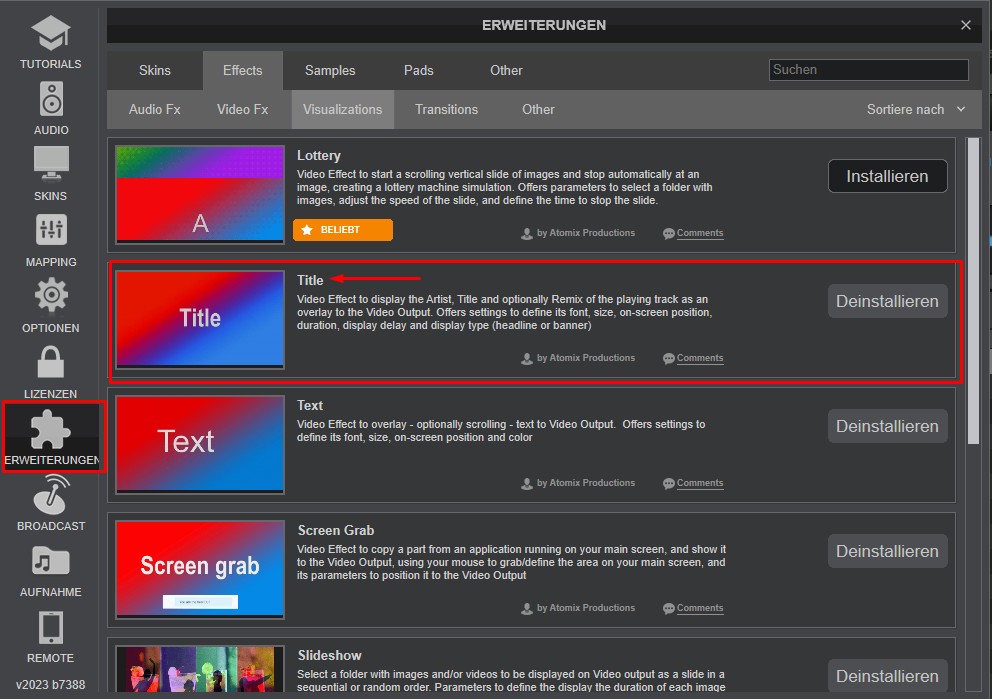Select the Transitions subtab

pos(446,110)
